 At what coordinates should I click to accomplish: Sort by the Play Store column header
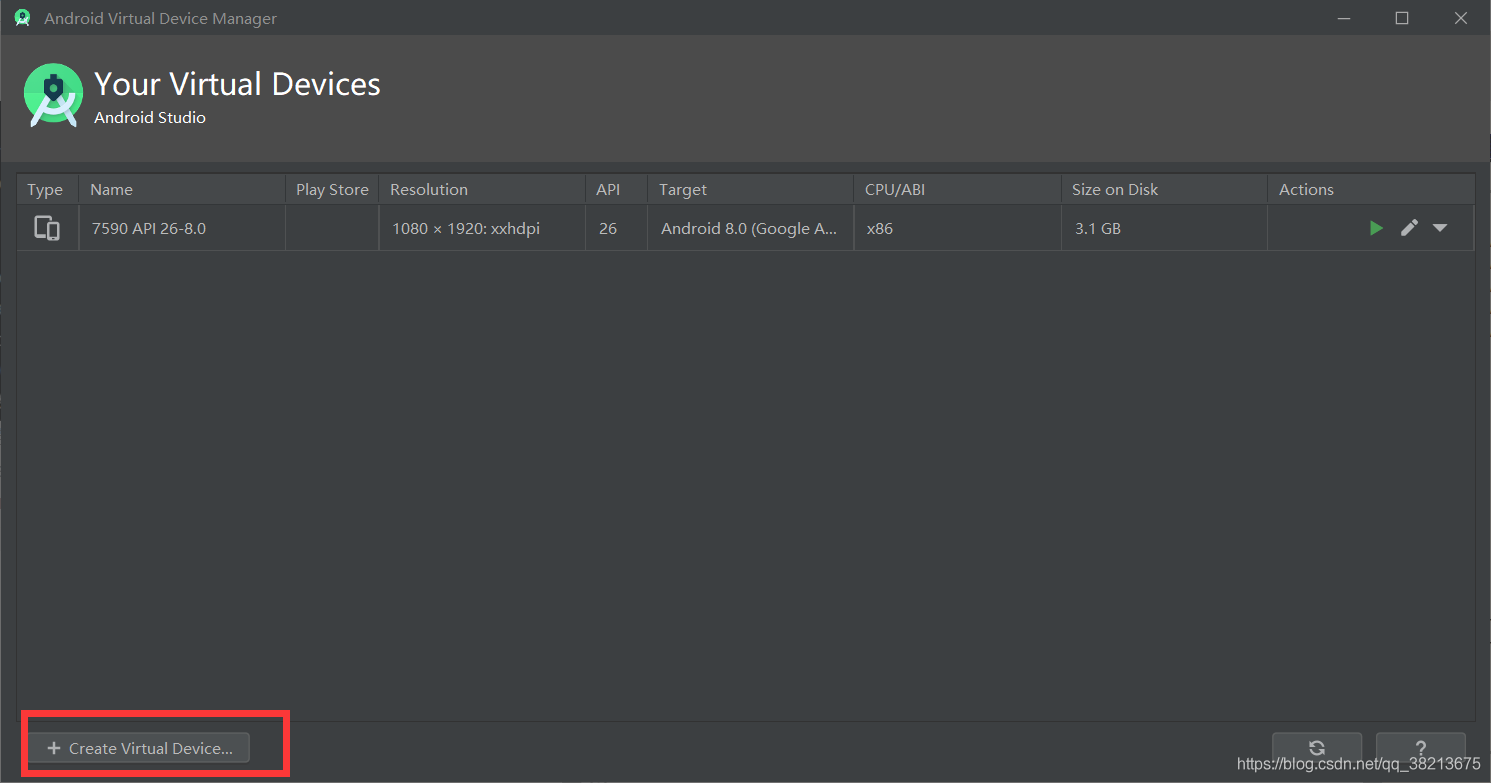332,189
